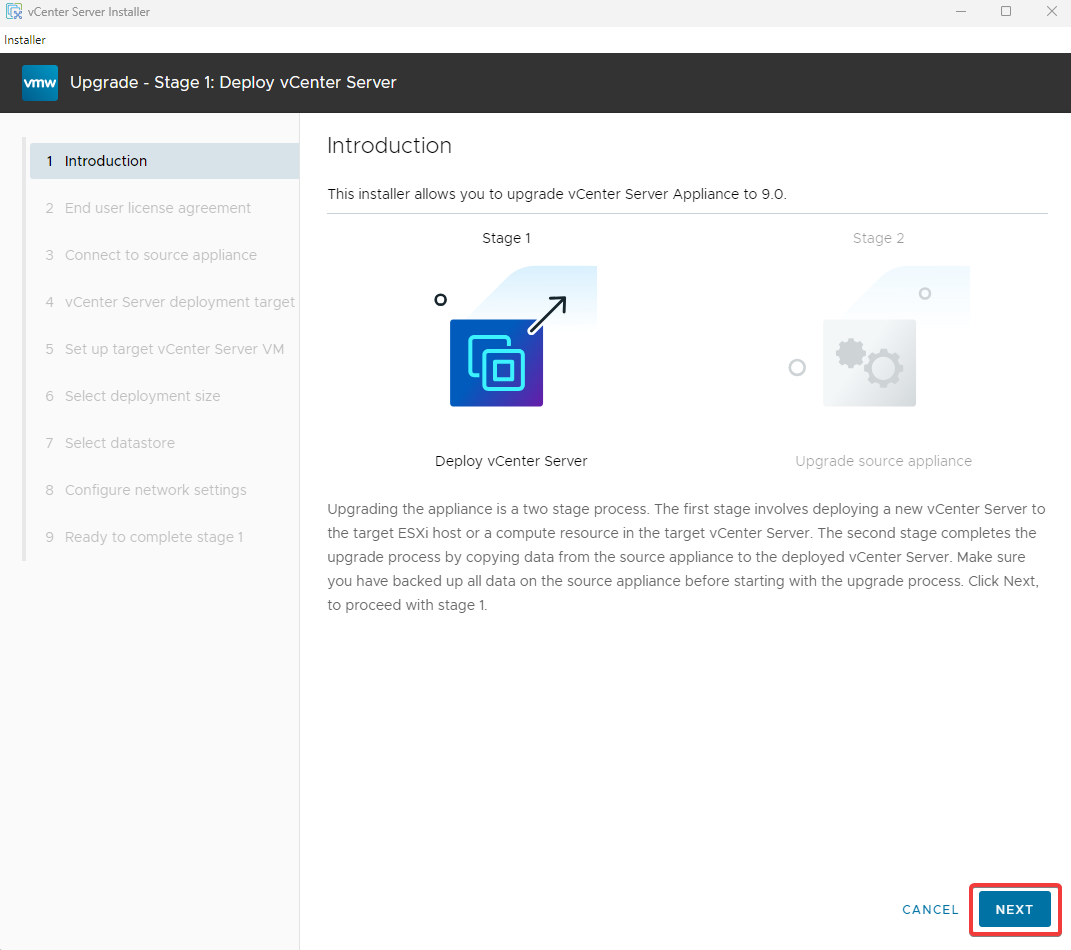Click the vmw logo icon
1071x950 pixels.
click(x=40, y=83)
